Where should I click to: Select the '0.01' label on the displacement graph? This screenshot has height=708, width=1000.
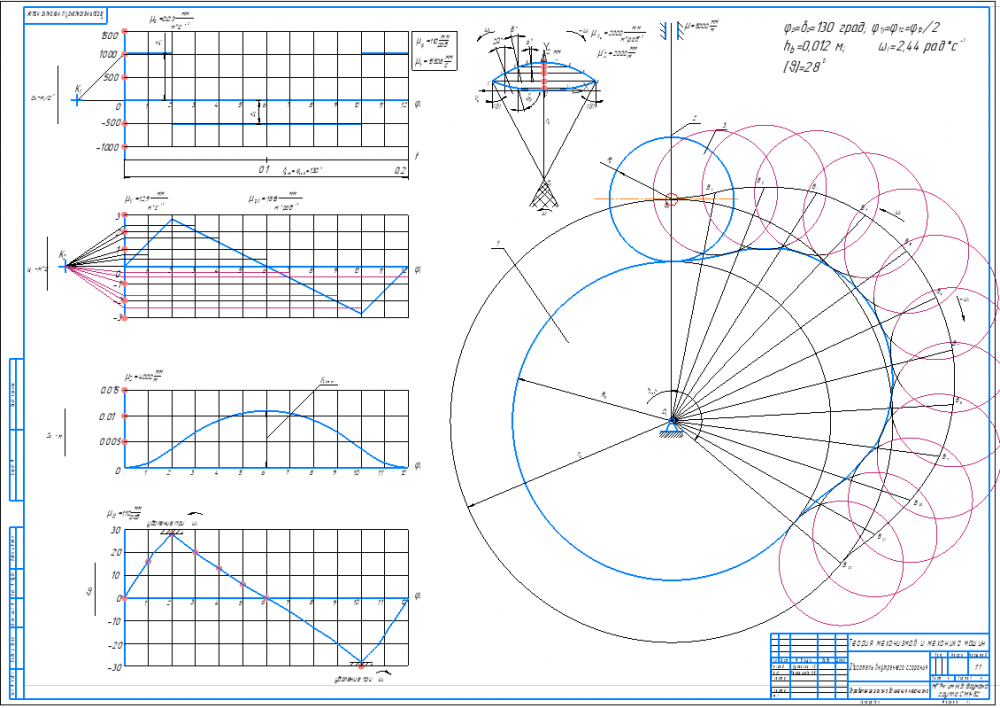click(x=107, y=417)
